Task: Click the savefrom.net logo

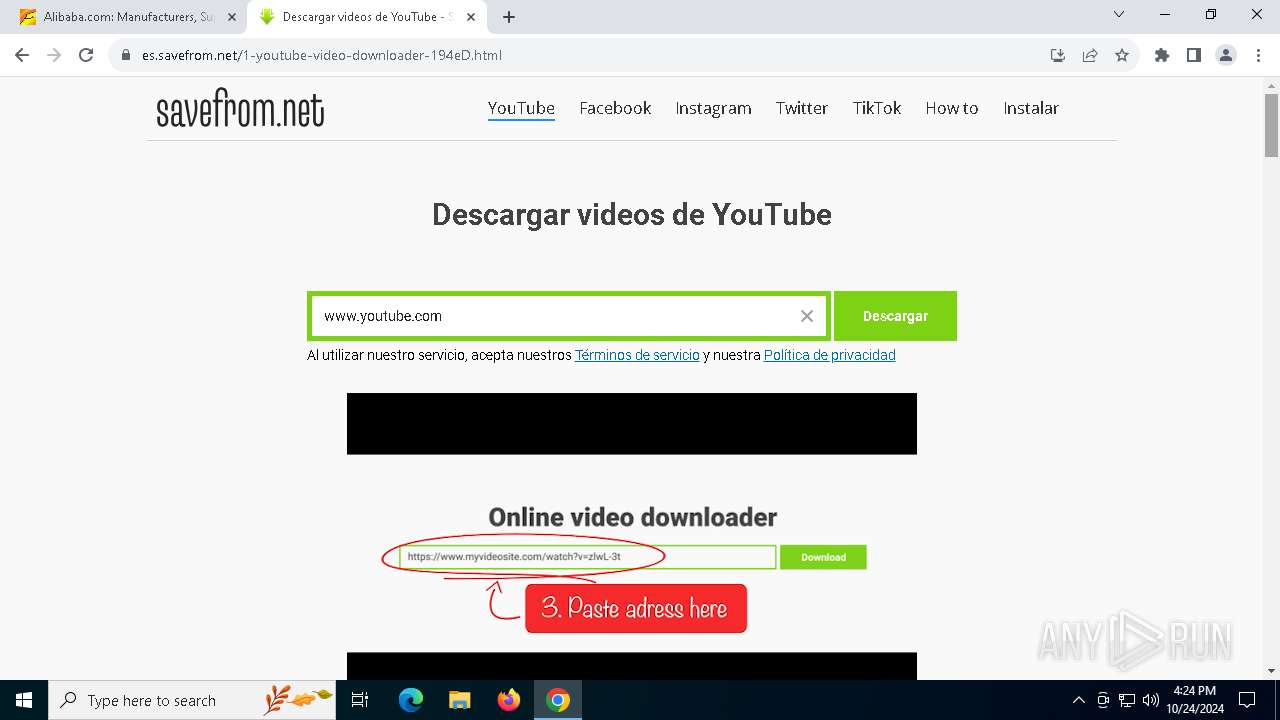Action: [240, 110]
